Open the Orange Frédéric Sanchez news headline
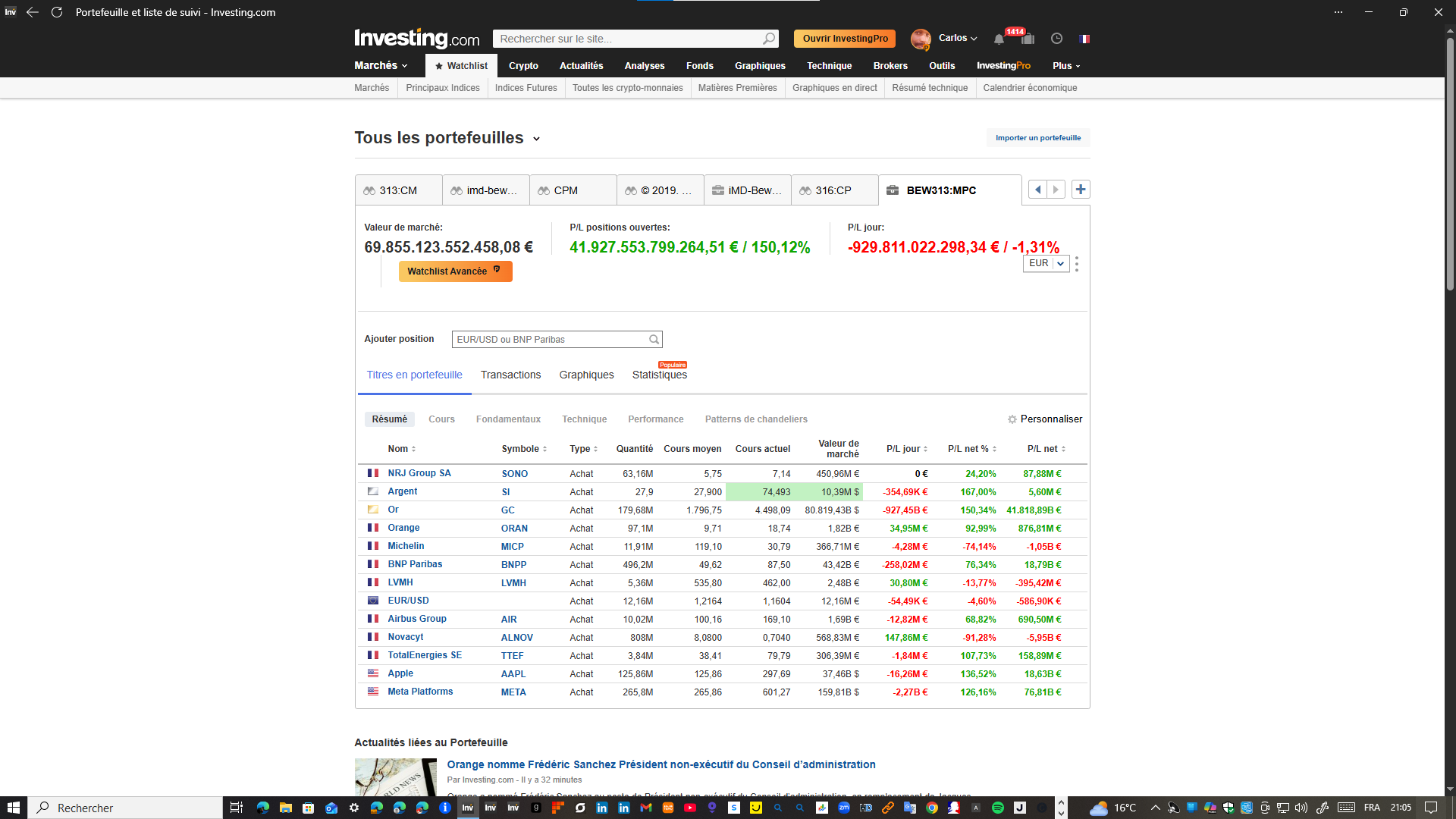Viewport: 1456px width, 819px height. 661,764
